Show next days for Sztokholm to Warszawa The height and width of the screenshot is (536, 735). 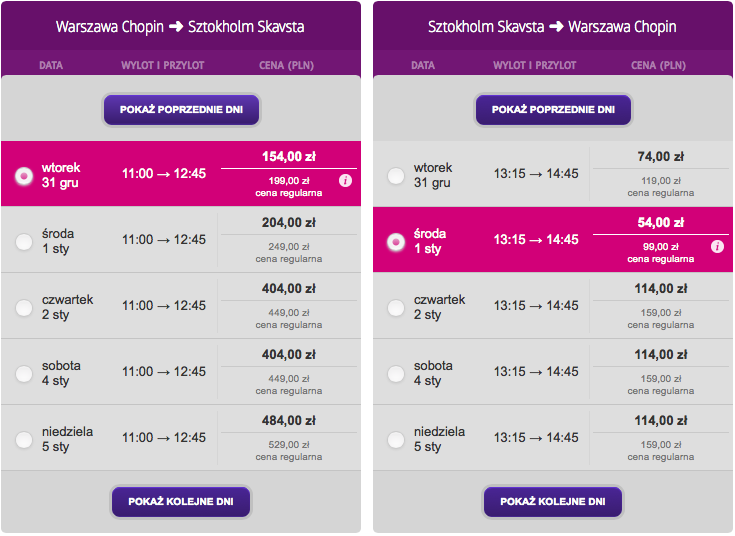tap(553, 502)
